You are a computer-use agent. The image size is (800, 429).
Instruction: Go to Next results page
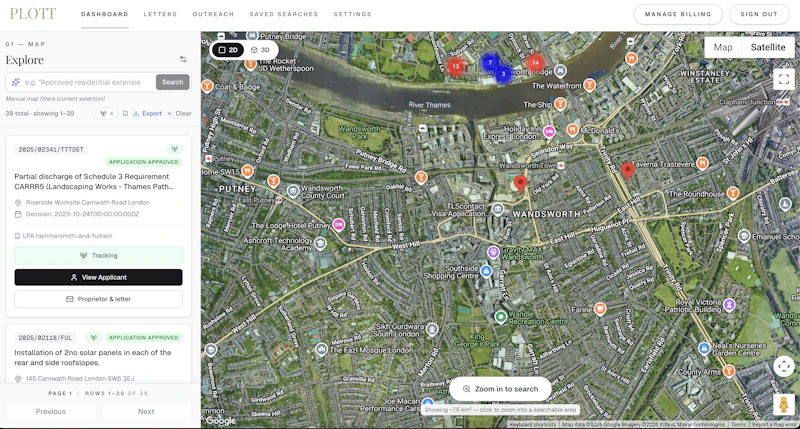[146, 412]
